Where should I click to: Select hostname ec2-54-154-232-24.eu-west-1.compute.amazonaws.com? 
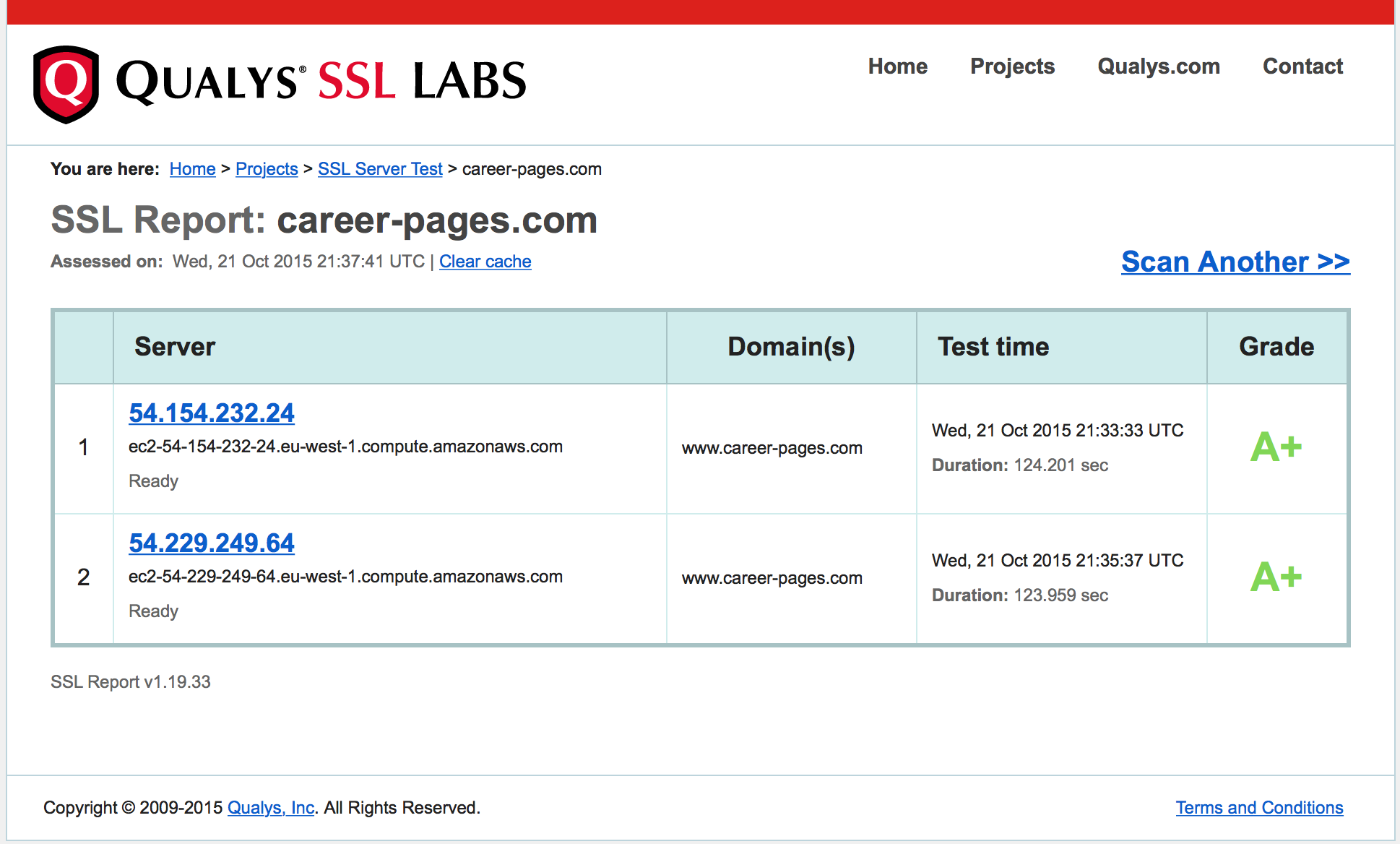[345, 447]
